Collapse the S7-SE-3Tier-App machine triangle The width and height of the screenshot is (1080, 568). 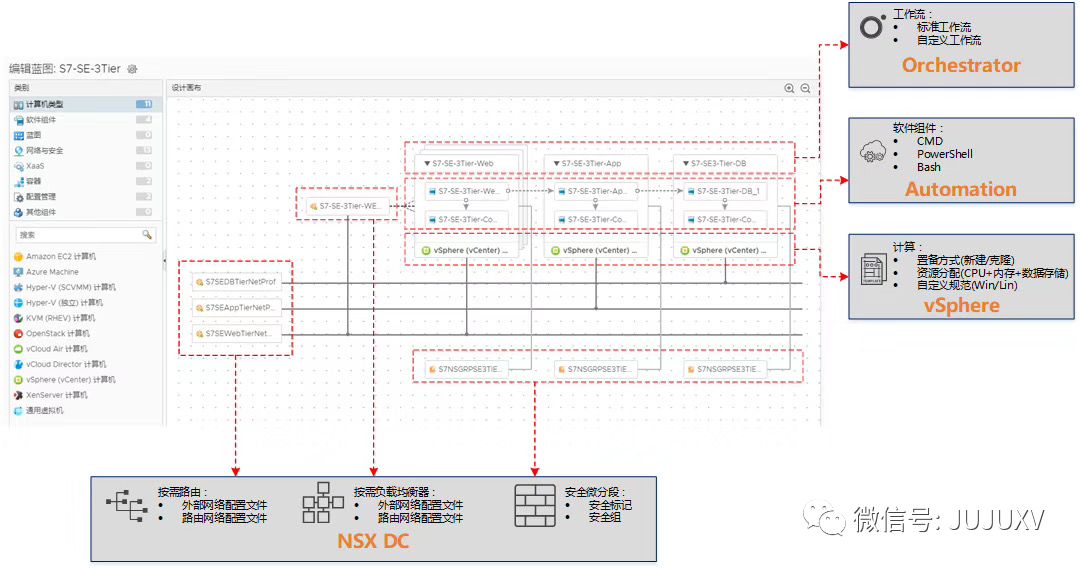point(557,164)
